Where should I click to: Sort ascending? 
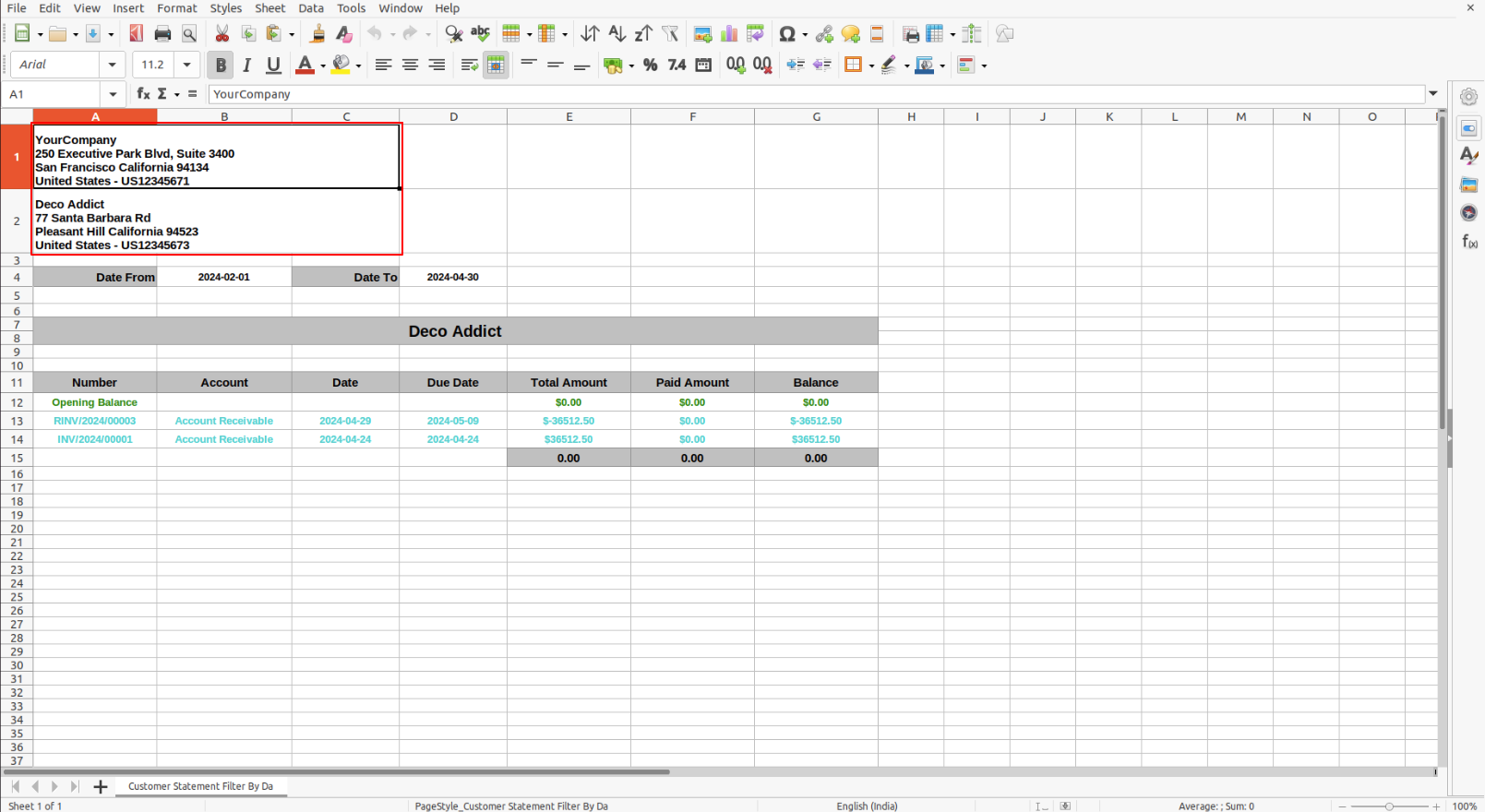click(x=617, y=34)
